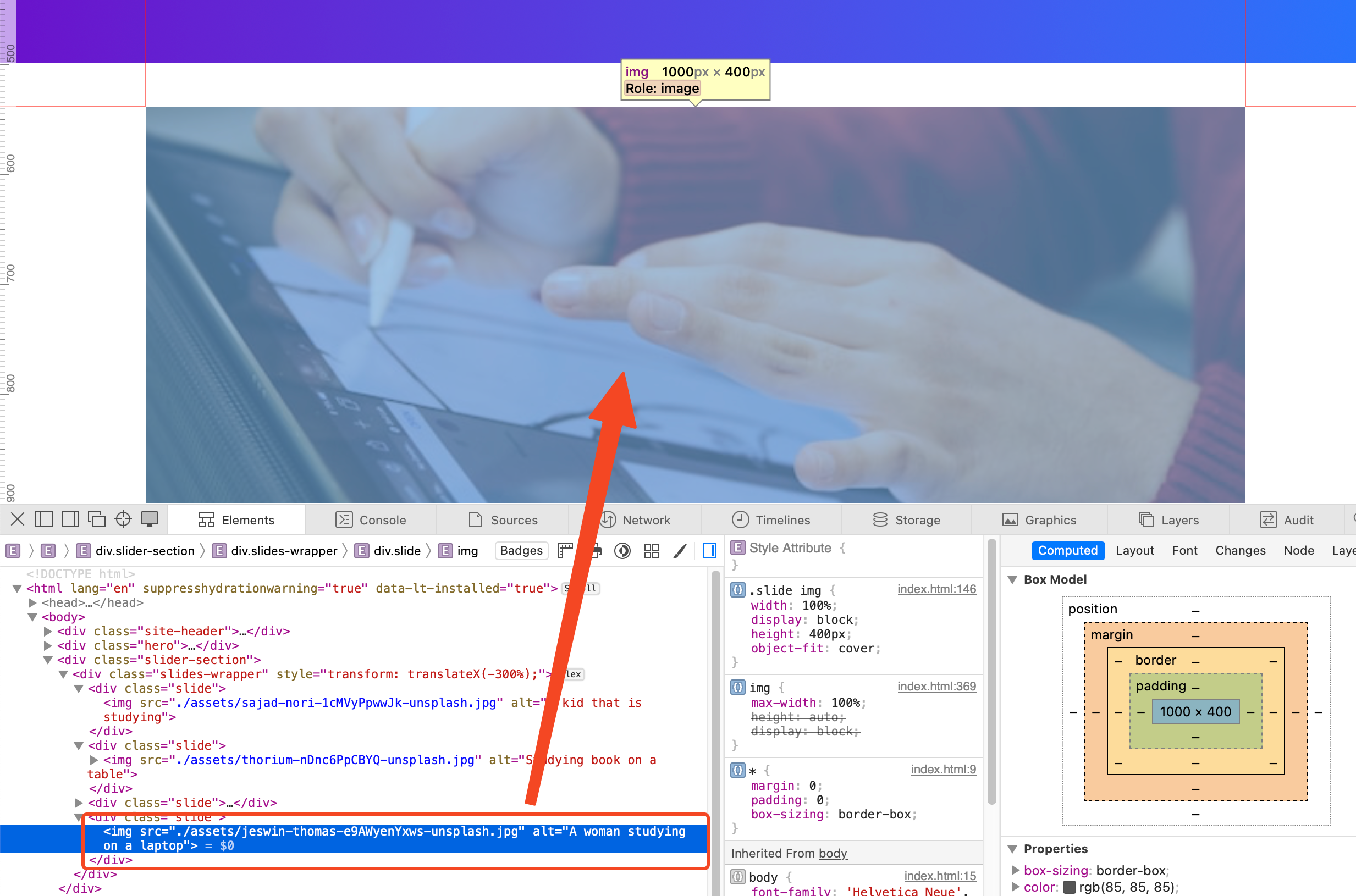Toggle dark appearance with the contrast icon
Image resolution: width=1356 pixels, height=896 pixels.
[622, 550]
